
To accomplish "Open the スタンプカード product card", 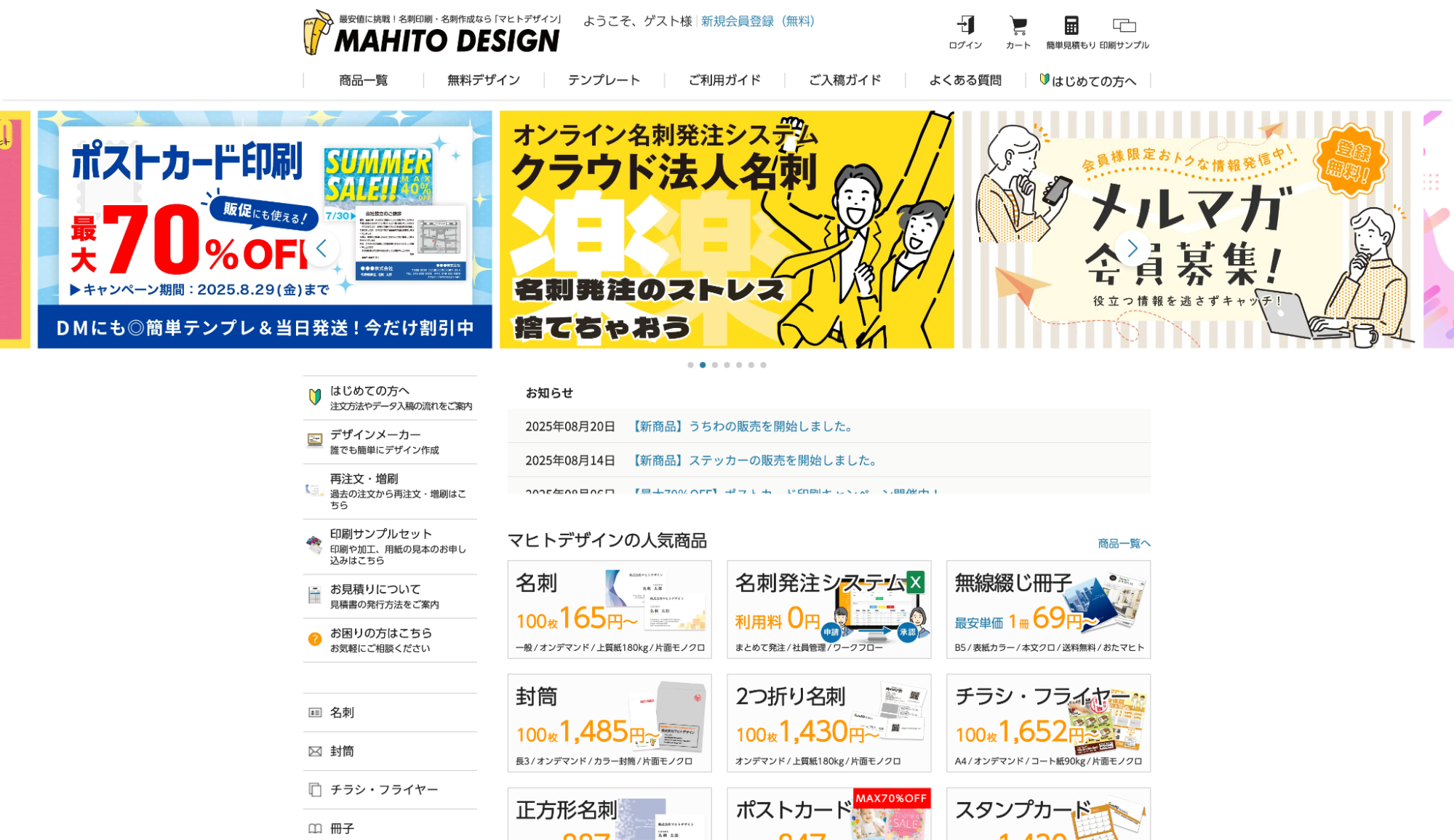I will pyautogui.click(x=1048, y=814).
